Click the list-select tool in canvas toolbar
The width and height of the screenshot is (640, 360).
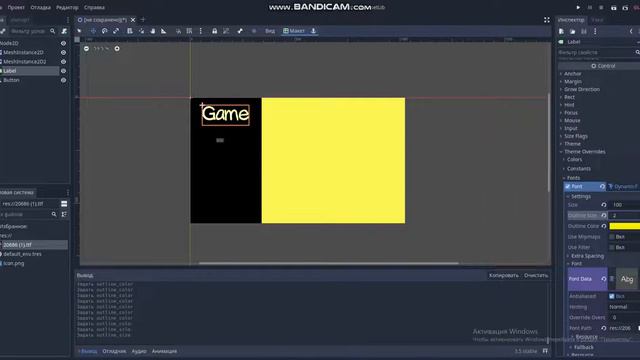(x=130, y=31)
